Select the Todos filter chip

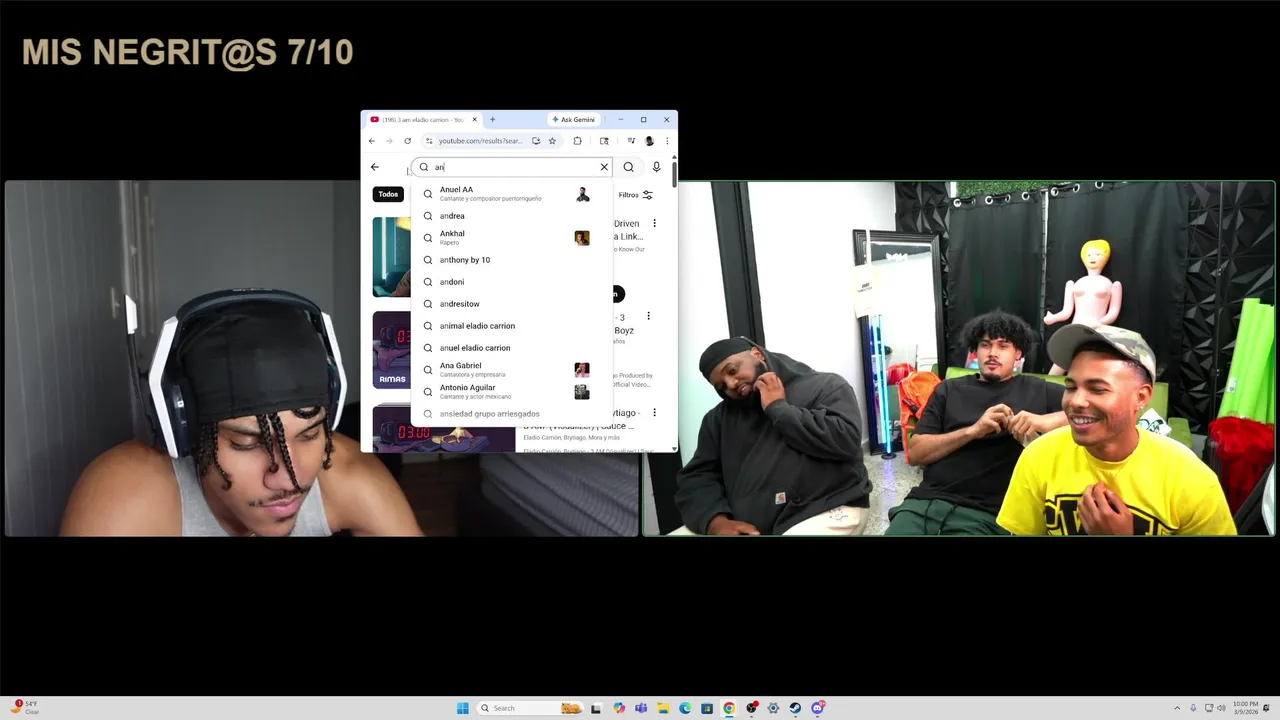(x=388, y=194)
